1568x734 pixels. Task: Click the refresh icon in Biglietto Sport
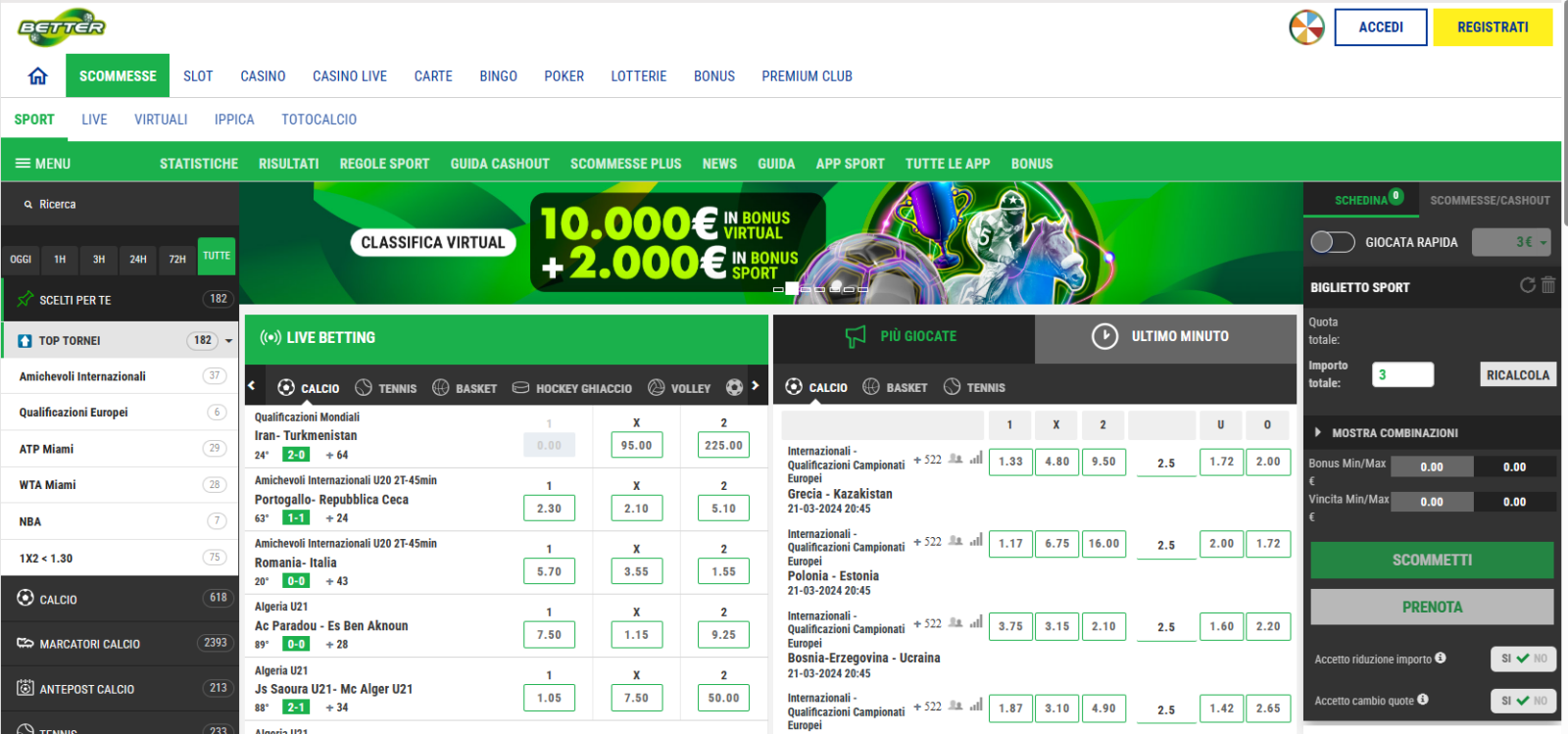point(1527,285)
